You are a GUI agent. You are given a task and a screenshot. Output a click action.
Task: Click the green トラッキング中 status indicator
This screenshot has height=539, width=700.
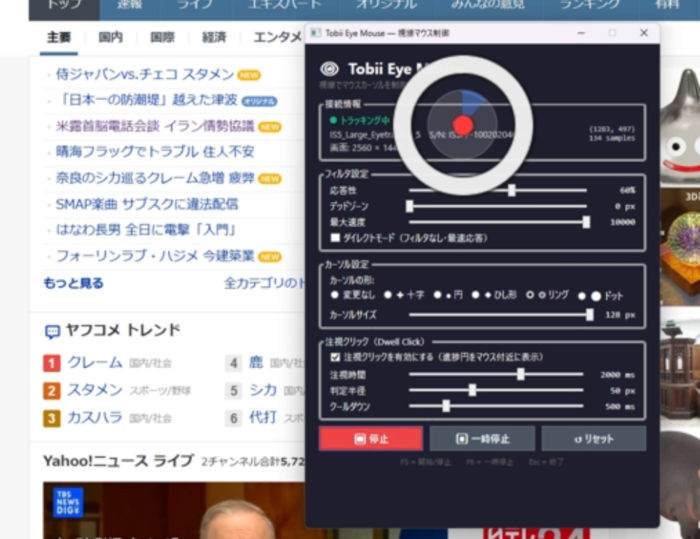point(333,120)
